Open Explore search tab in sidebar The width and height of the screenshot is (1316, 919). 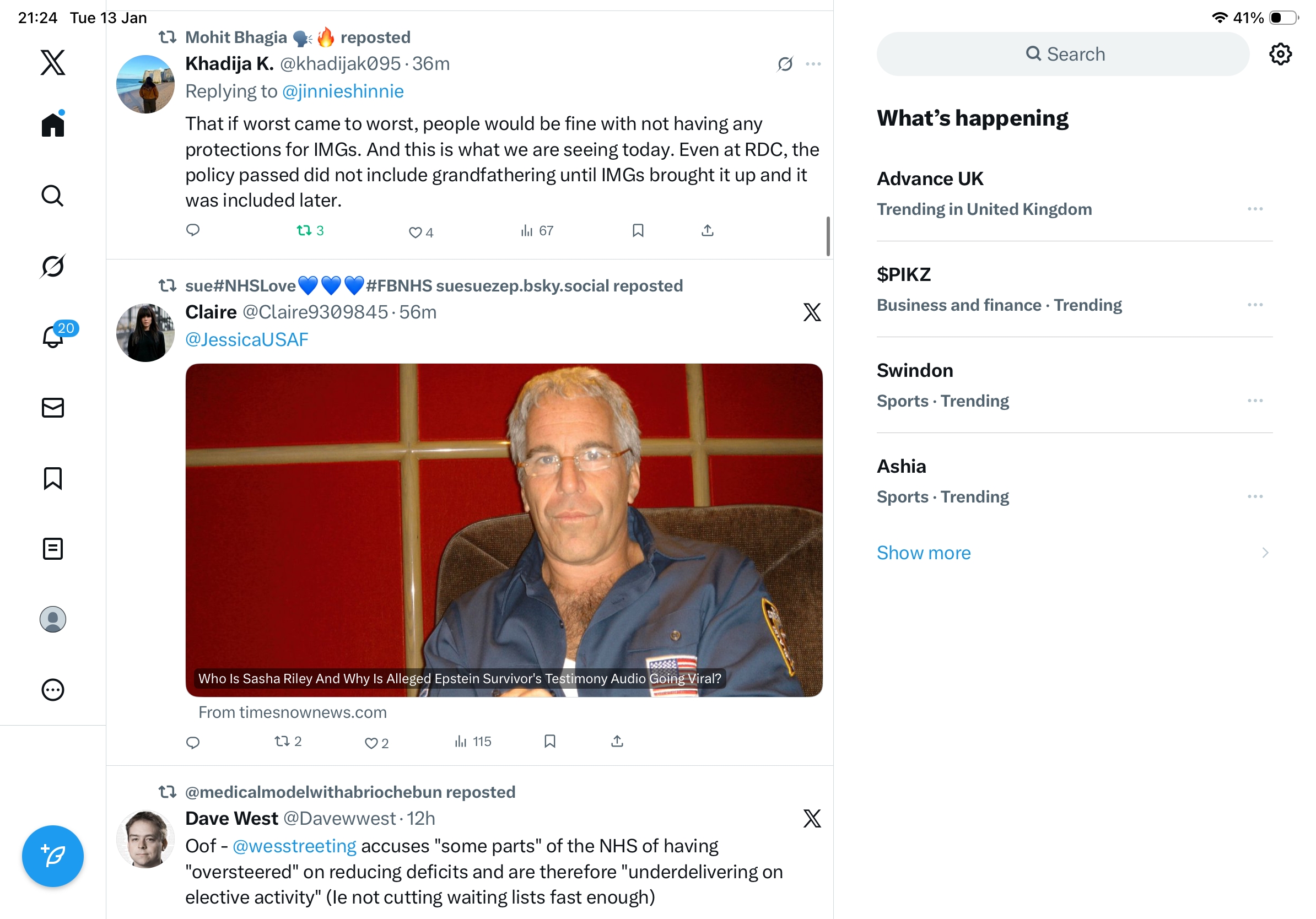coord(53,196)
